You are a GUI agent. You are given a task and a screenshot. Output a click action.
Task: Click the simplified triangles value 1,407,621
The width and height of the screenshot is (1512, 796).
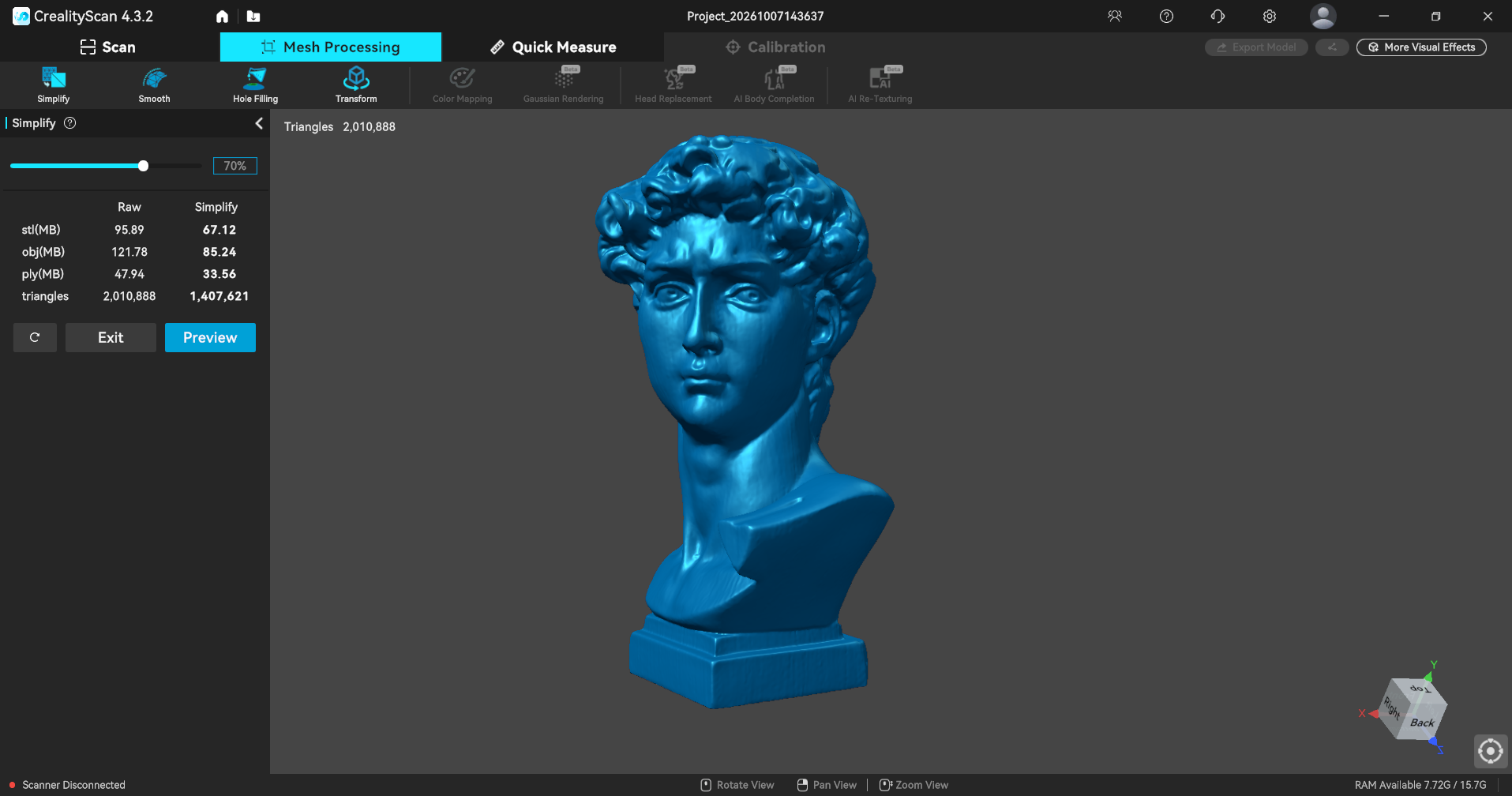point(219,296)
